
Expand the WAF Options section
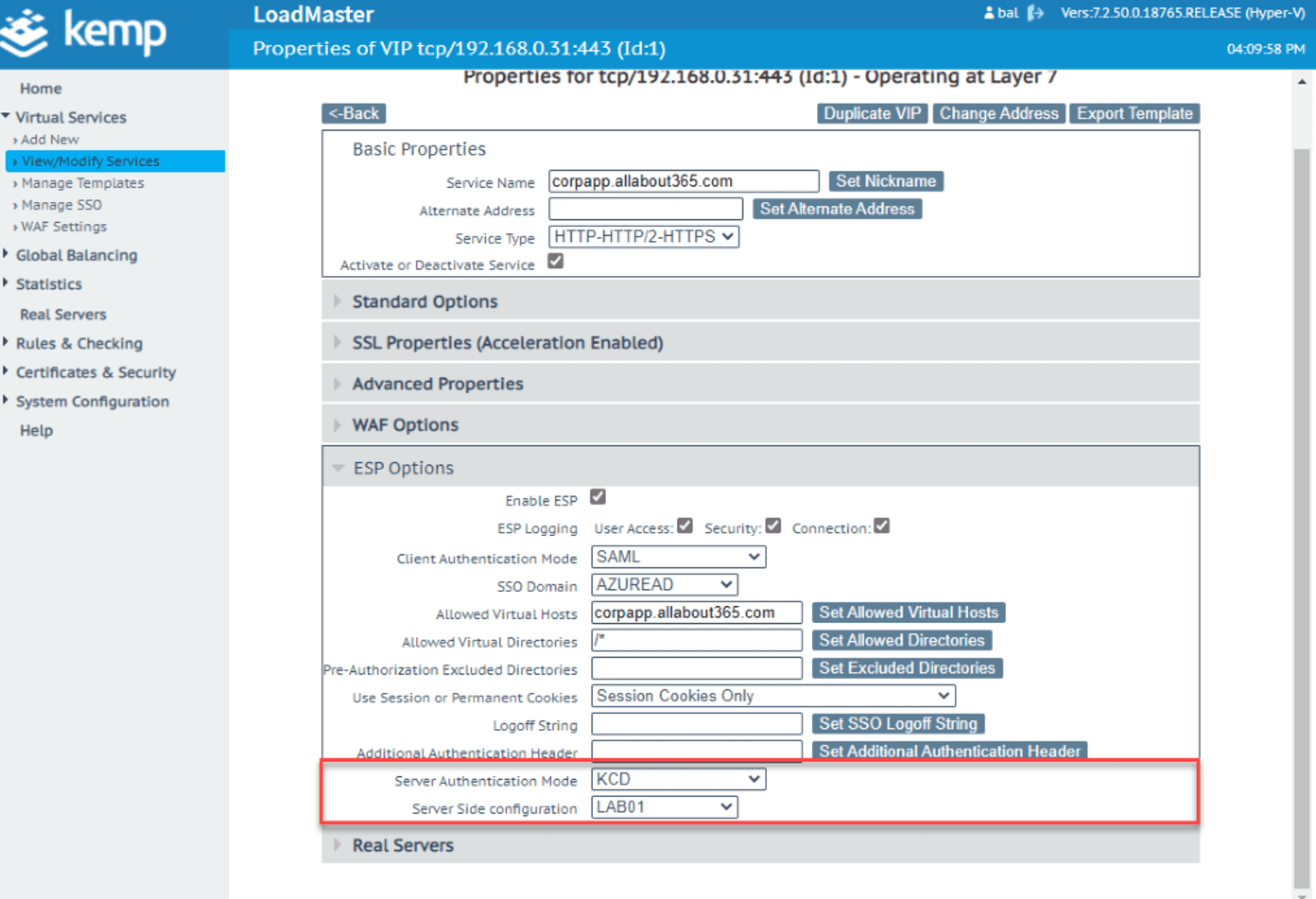pyautogui.click(x=760, y=425)
